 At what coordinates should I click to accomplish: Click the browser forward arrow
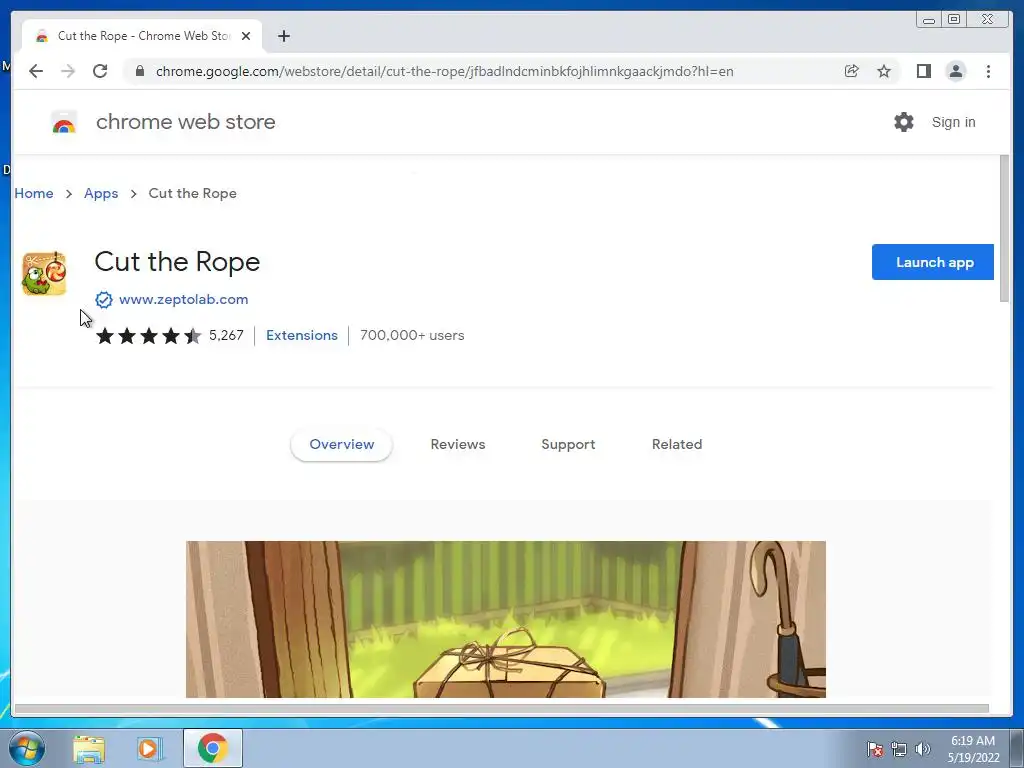coord(68,71)
